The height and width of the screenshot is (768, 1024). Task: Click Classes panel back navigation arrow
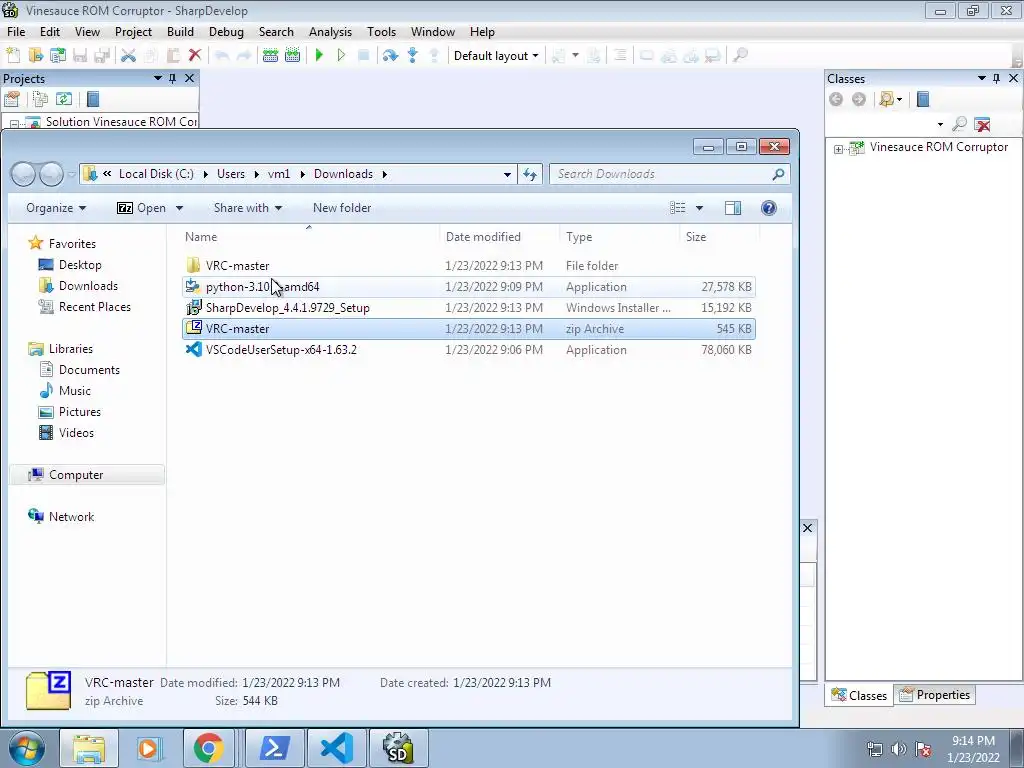tap(836, 99)
